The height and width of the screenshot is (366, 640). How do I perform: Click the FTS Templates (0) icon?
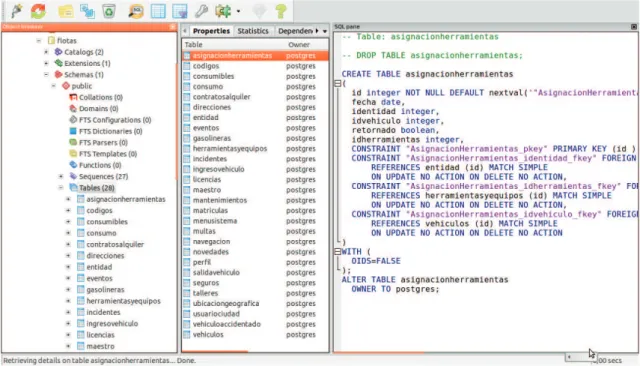[x=73, y=154]
